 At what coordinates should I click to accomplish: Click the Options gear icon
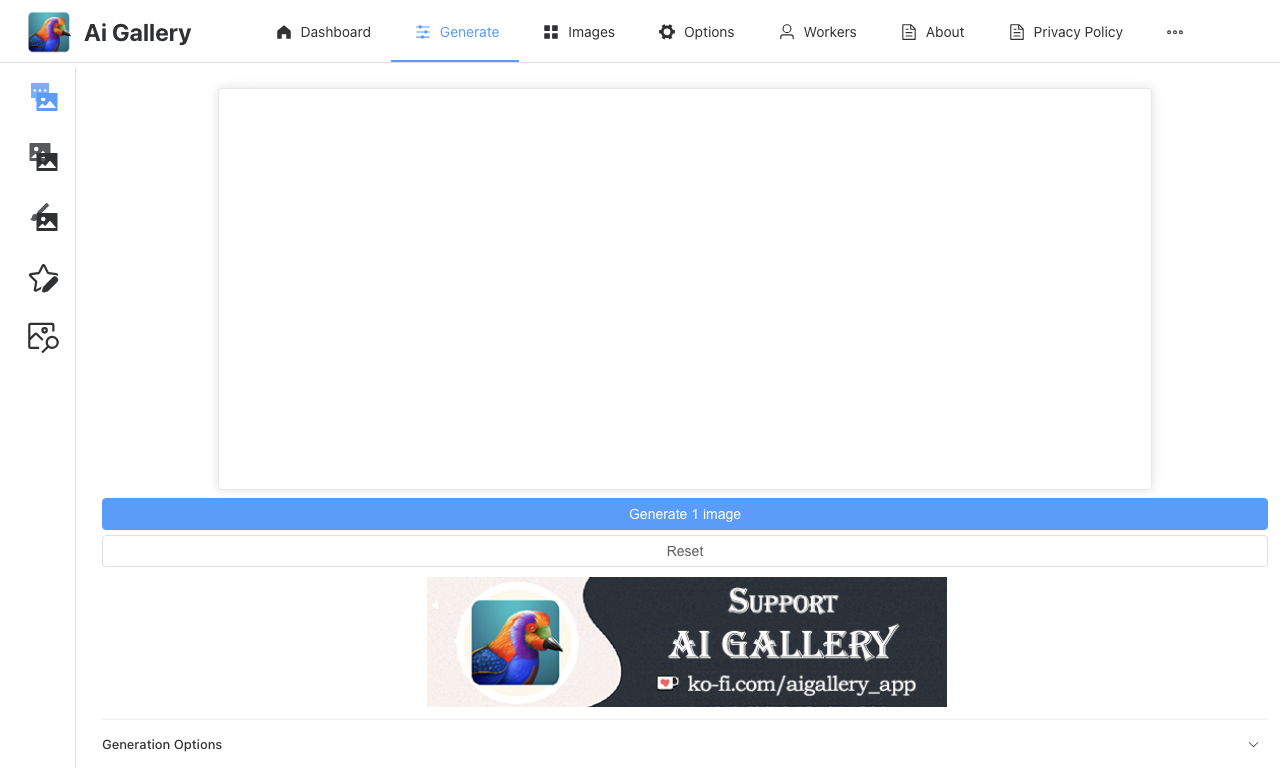coord(667,32)
